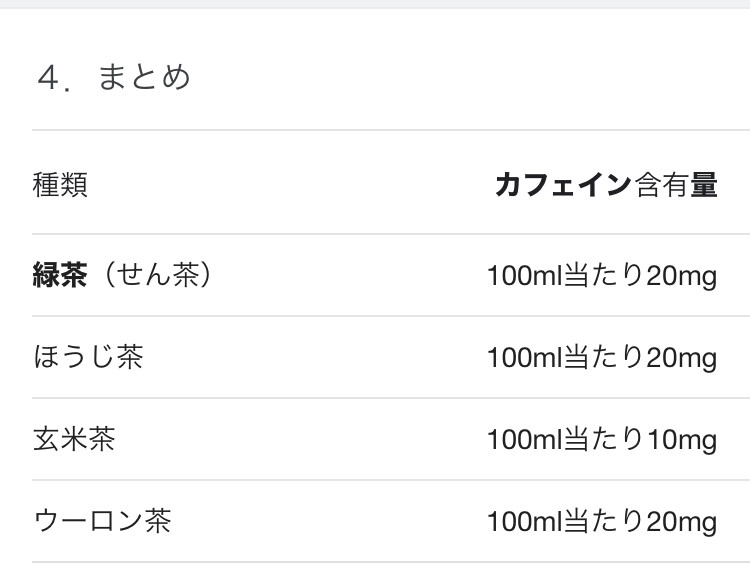This screenshot has height=574, width=750.
Task: Select the ほうじ茶 row label
Action: (88, 357)
